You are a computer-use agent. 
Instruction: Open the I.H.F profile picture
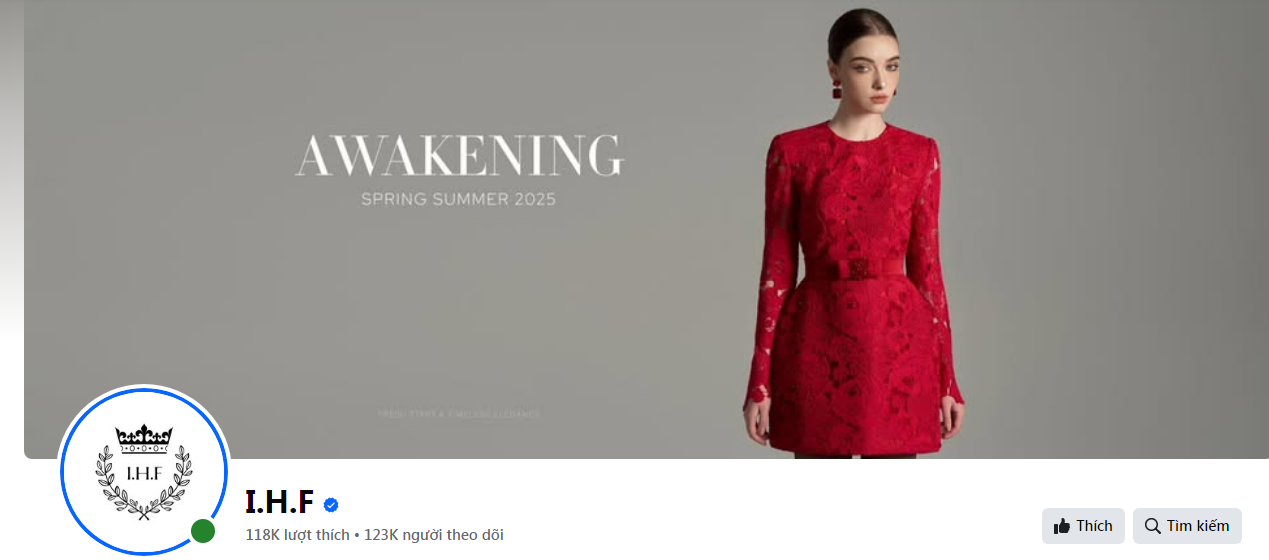tap(144, 470)
